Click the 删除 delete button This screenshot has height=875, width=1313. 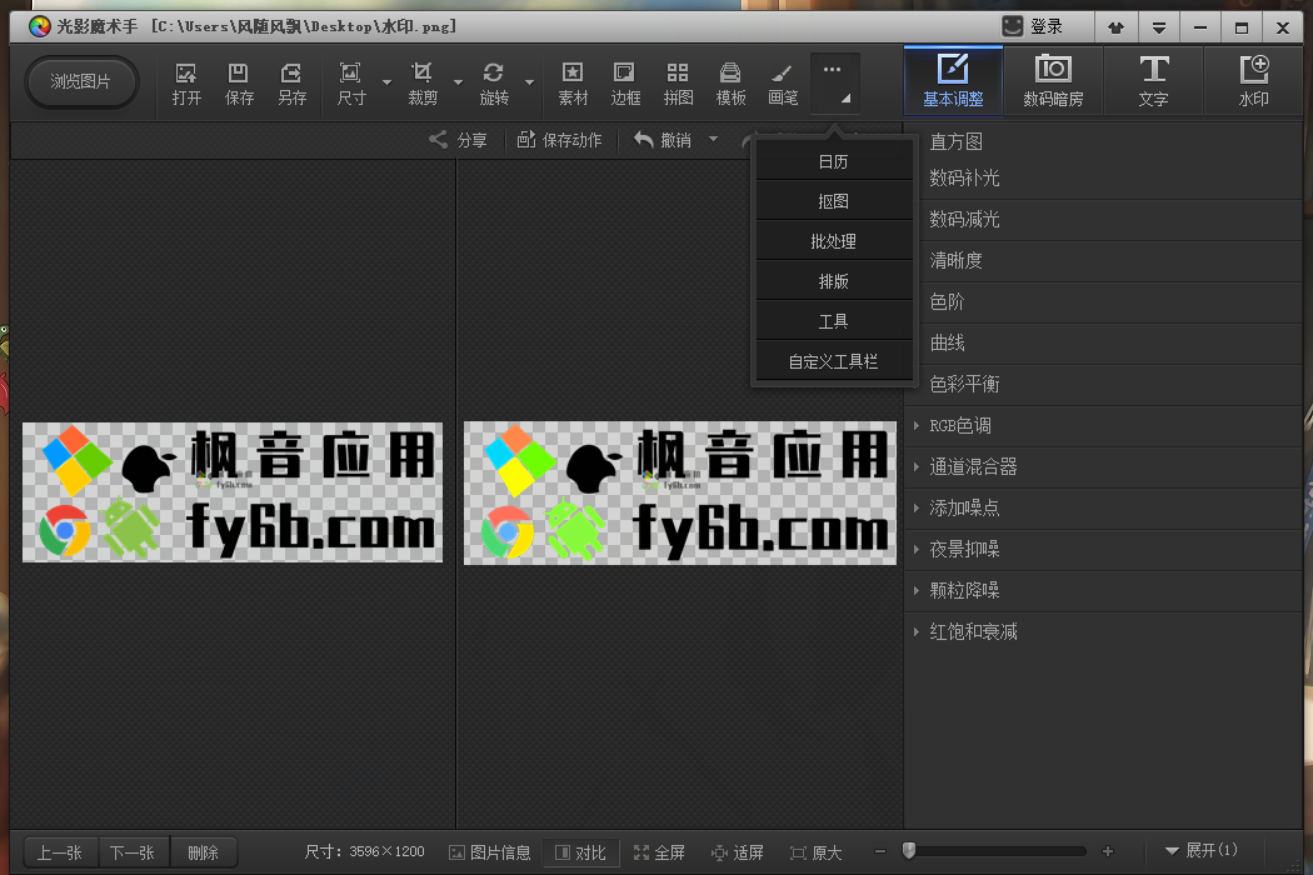(203, 853)
